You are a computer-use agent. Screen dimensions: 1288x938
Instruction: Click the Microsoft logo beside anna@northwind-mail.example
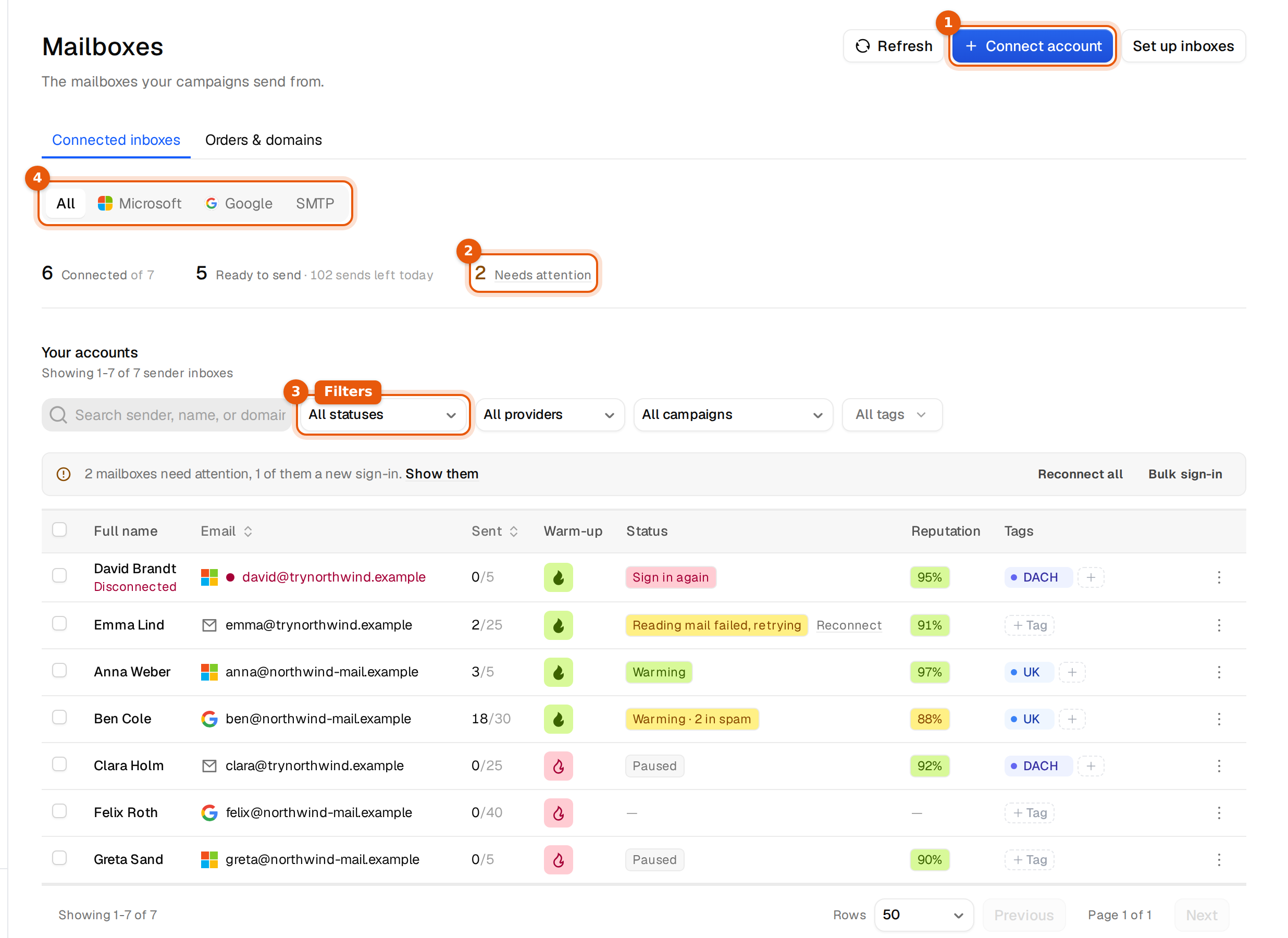209,672
